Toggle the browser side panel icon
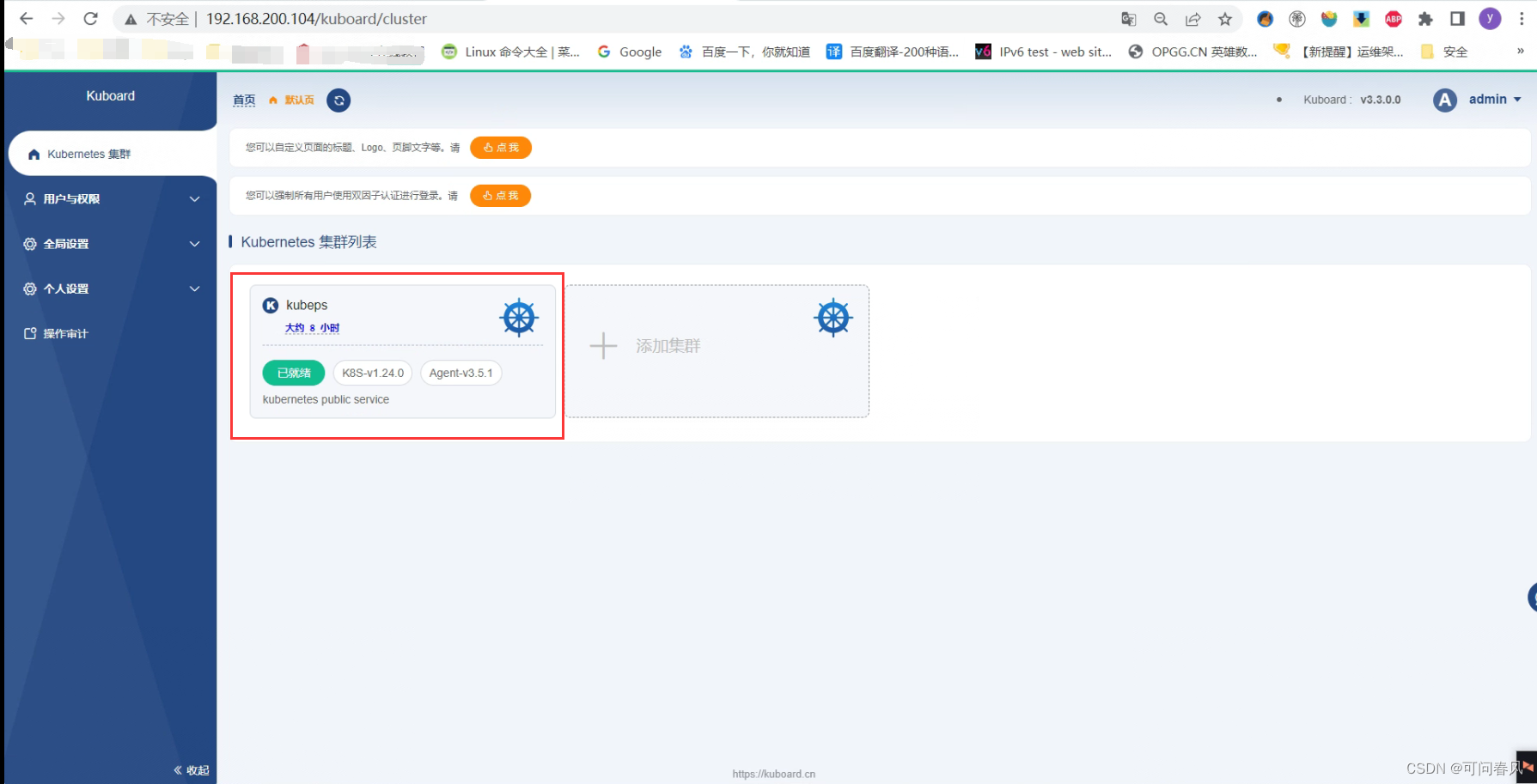The width and height of the screenshot is (1537, 784). [1457, 19]
